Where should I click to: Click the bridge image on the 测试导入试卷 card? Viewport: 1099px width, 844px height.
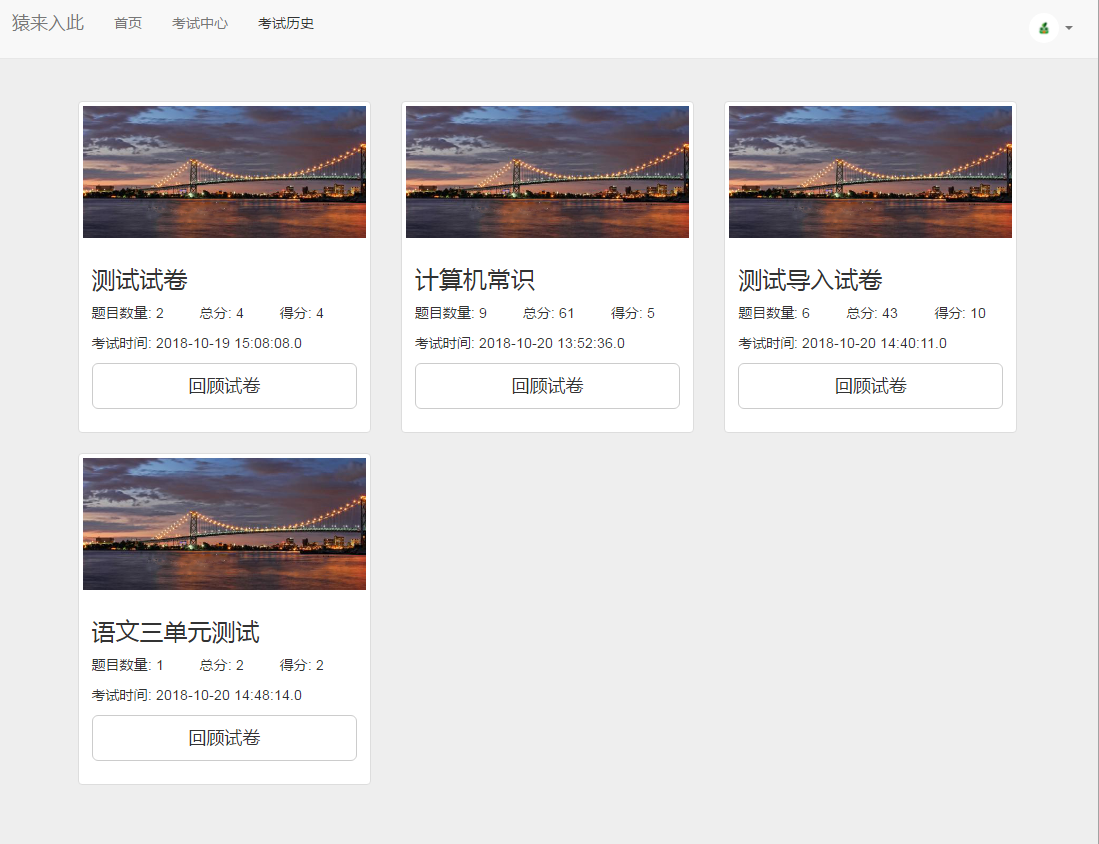click(x=870, y=172)
